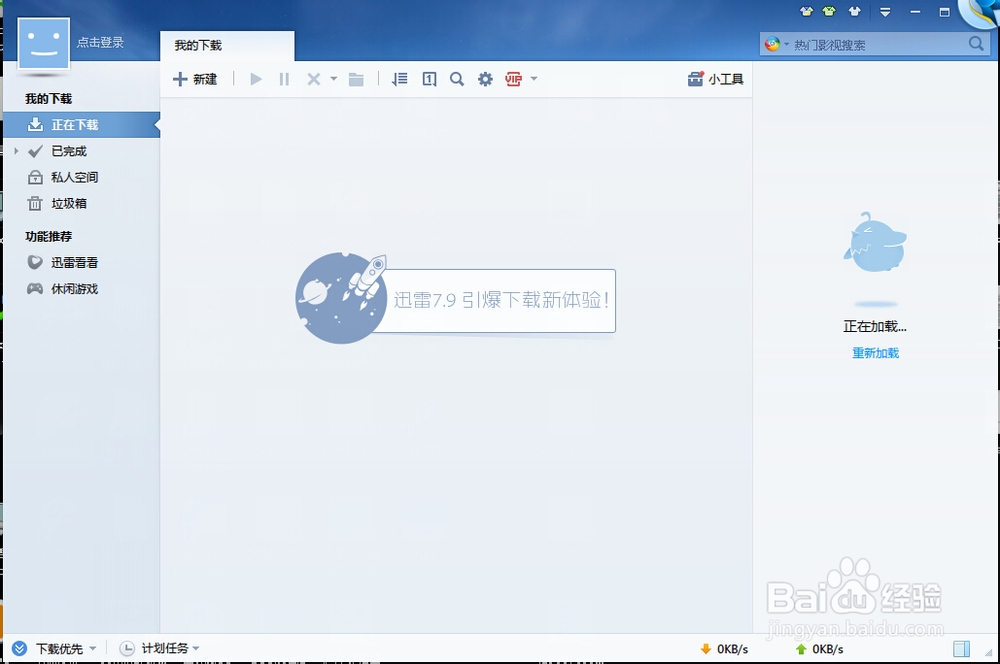Expand the 已完成 tree arrow
This screenshot has height=664, width=1000.
17,151
